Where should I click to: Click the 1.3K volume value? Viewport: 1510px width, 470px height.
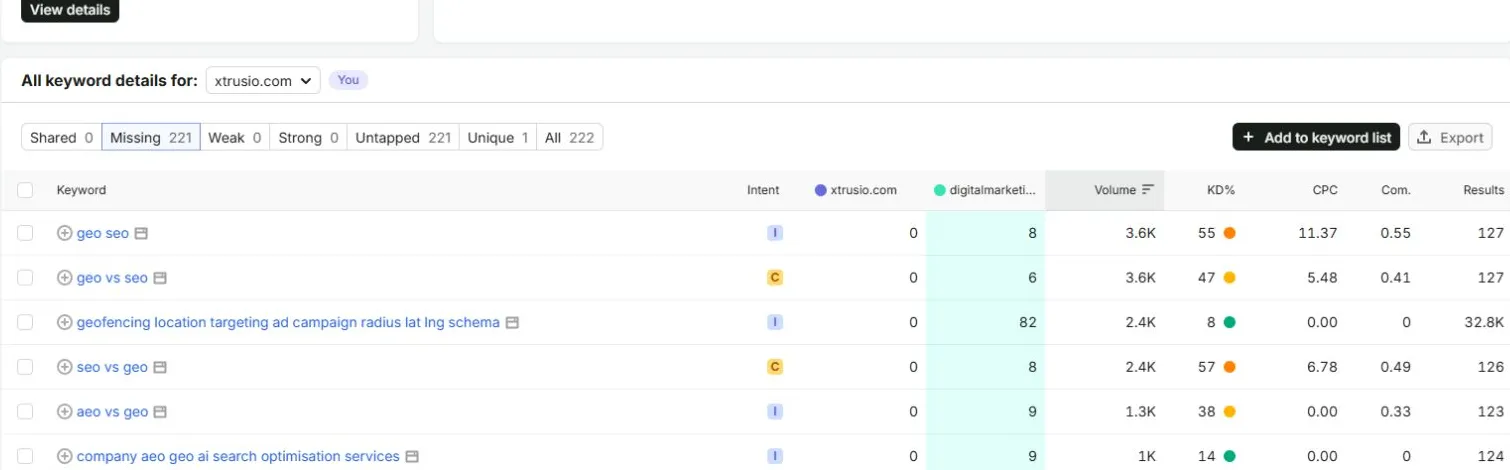1140,412
